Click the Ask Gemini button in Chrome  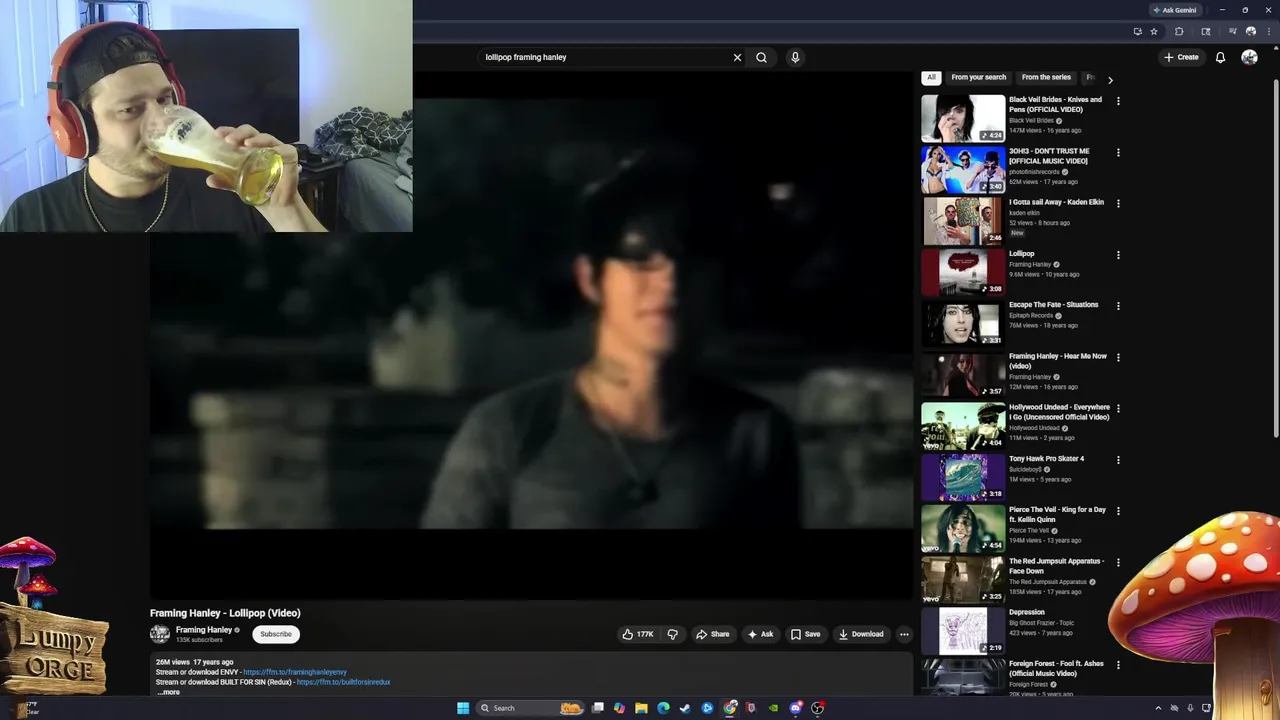1175,10
